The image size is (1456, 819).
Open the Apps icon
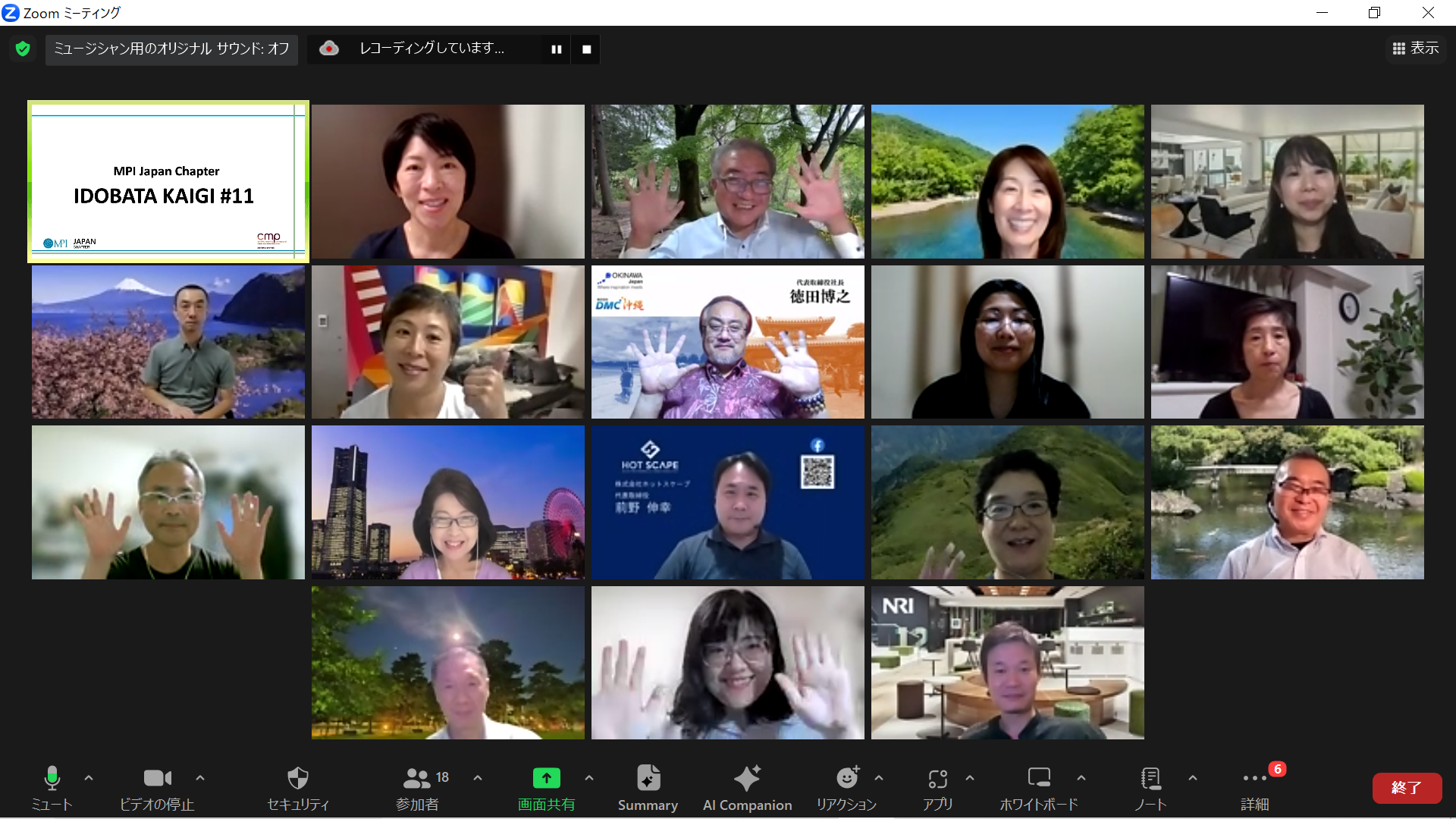click(937, 779)
